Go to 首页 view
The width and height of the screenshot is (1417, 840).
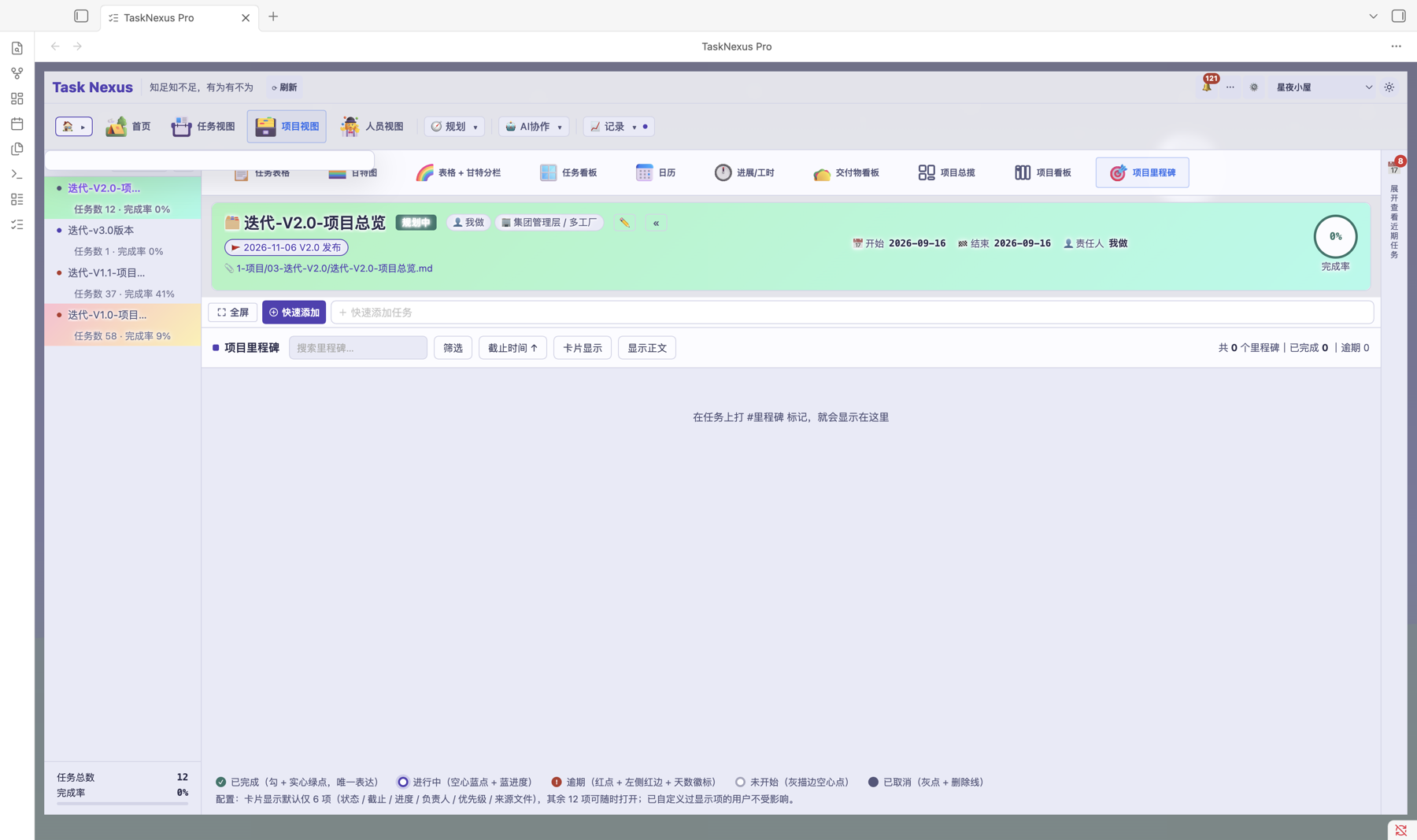pyautogui.click(x=128, y=127)
